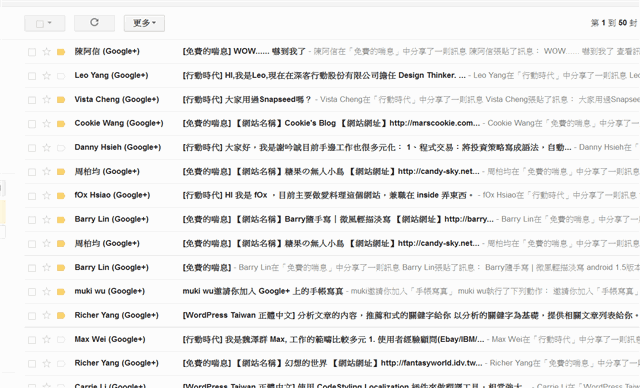Star the muki wu invitation email
This screenshot has height=388, width=640.
pos(47,292)
